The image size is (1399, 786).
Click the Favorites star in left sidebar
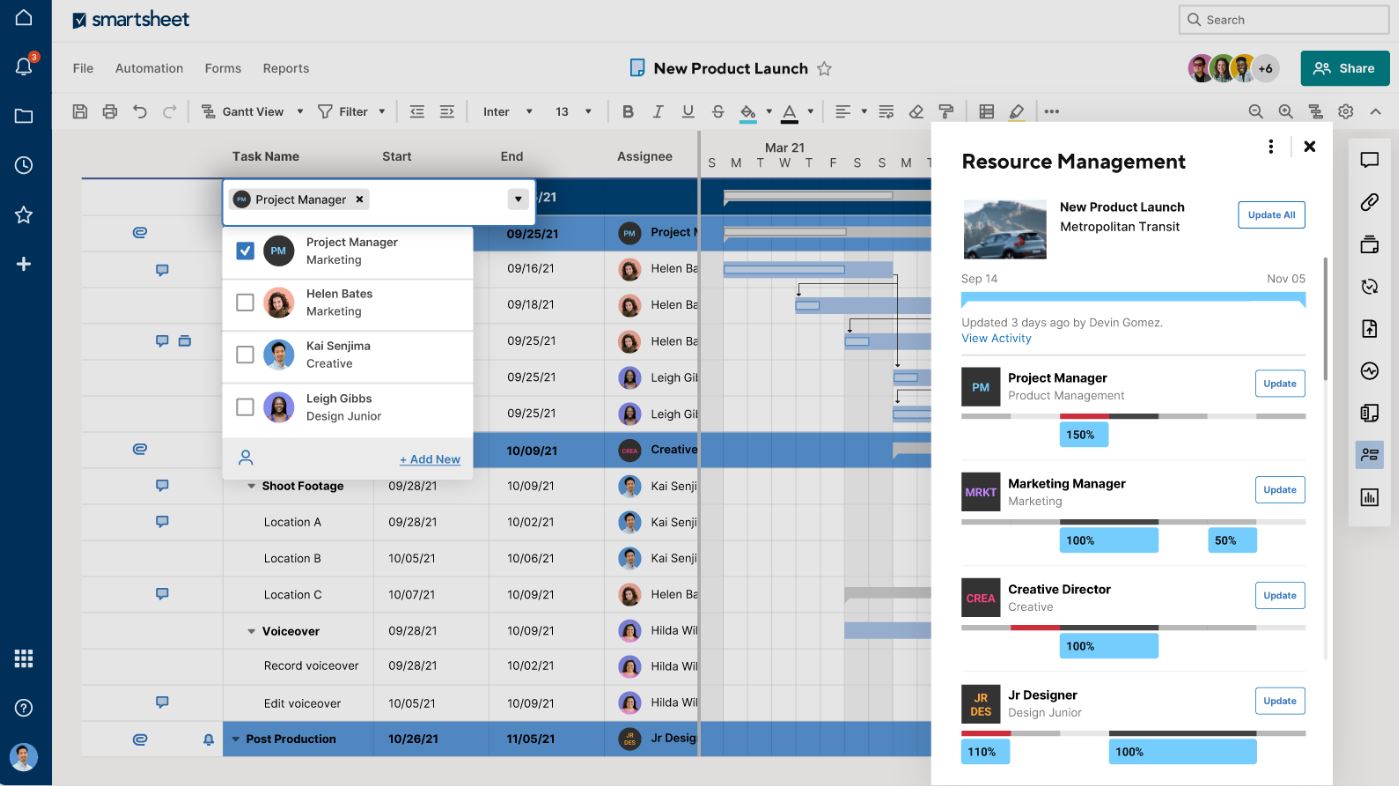24,215
